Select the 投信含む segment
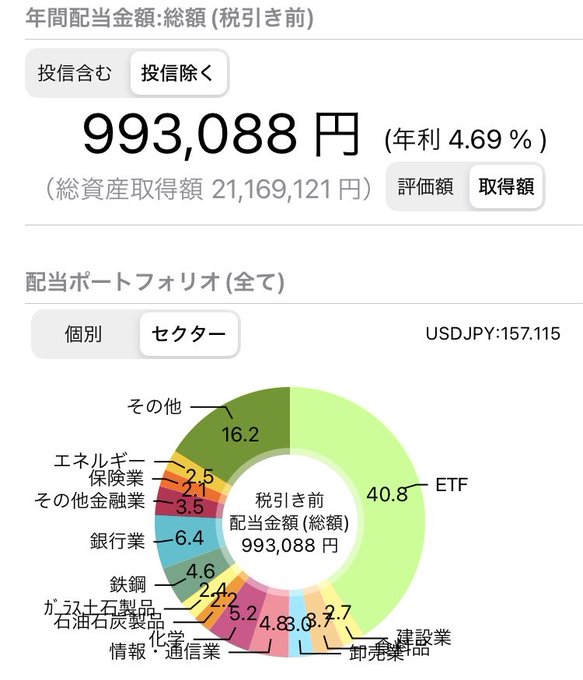Image resolution: width=583 pixels, height=680 pixels. pyautogui.click(x=75, y=73)
